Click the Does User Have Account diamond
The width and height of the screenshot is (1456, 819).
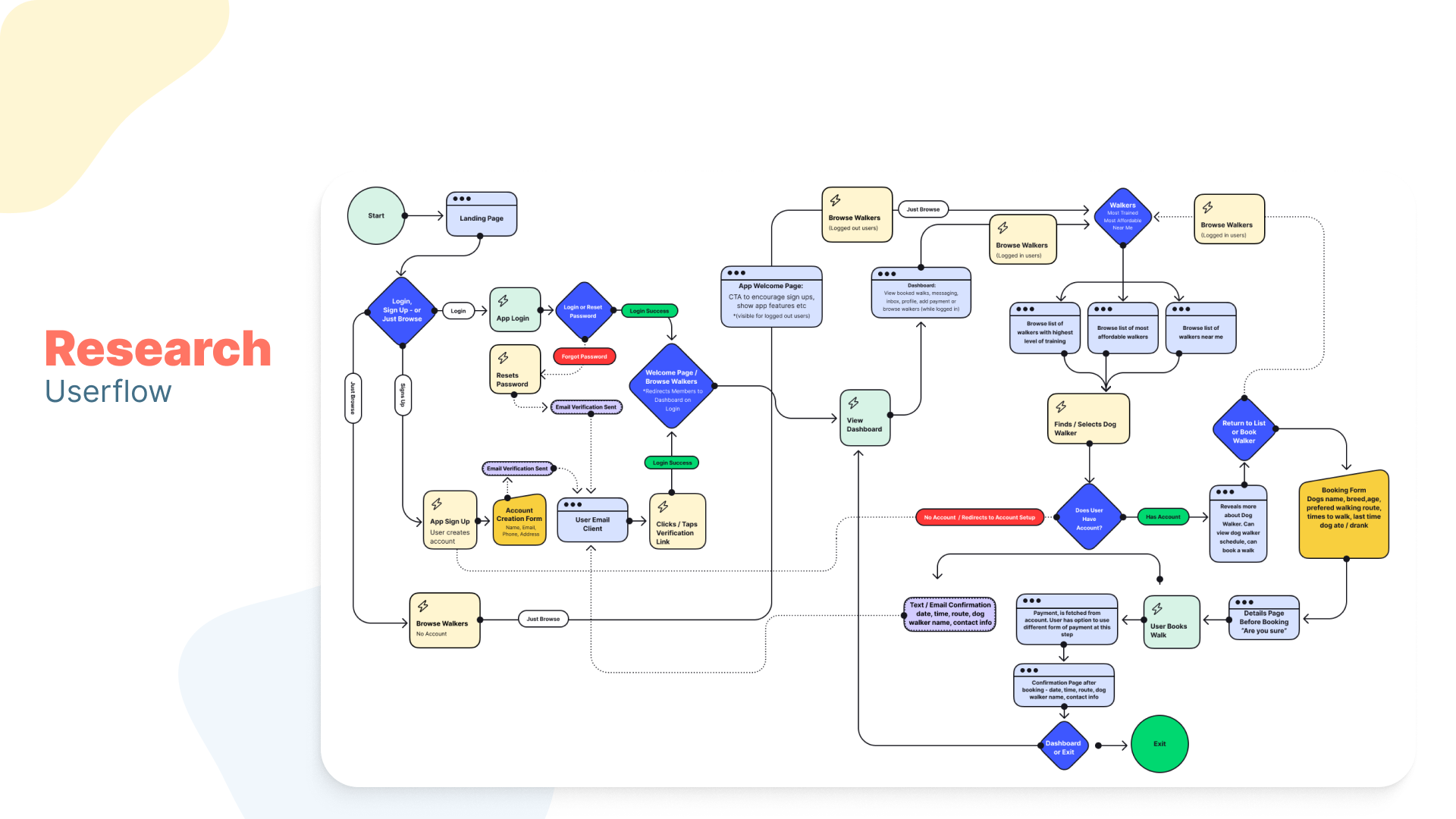pyautogui.click(x=1089, y=518)
